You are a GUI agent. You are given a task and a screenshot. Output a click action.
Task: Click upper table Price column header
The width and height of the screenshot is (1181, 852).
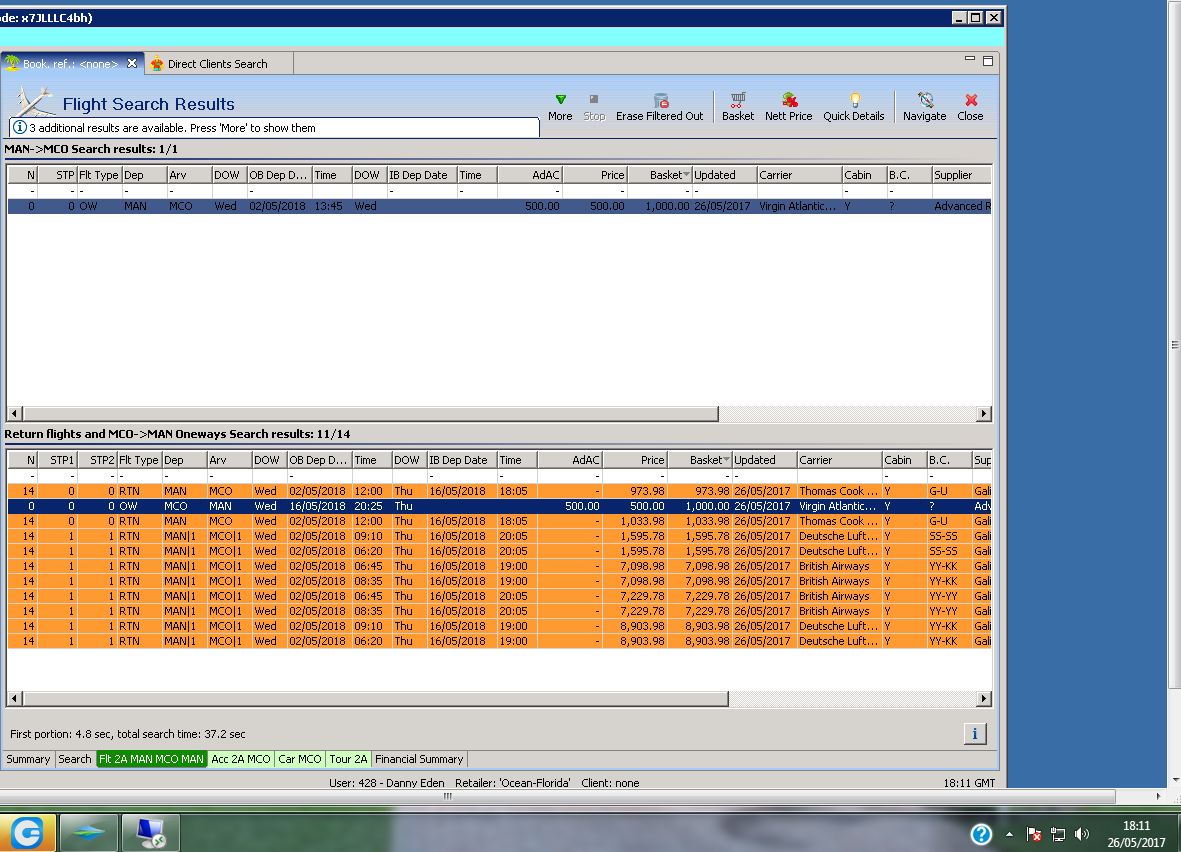(x=595, y=175)
